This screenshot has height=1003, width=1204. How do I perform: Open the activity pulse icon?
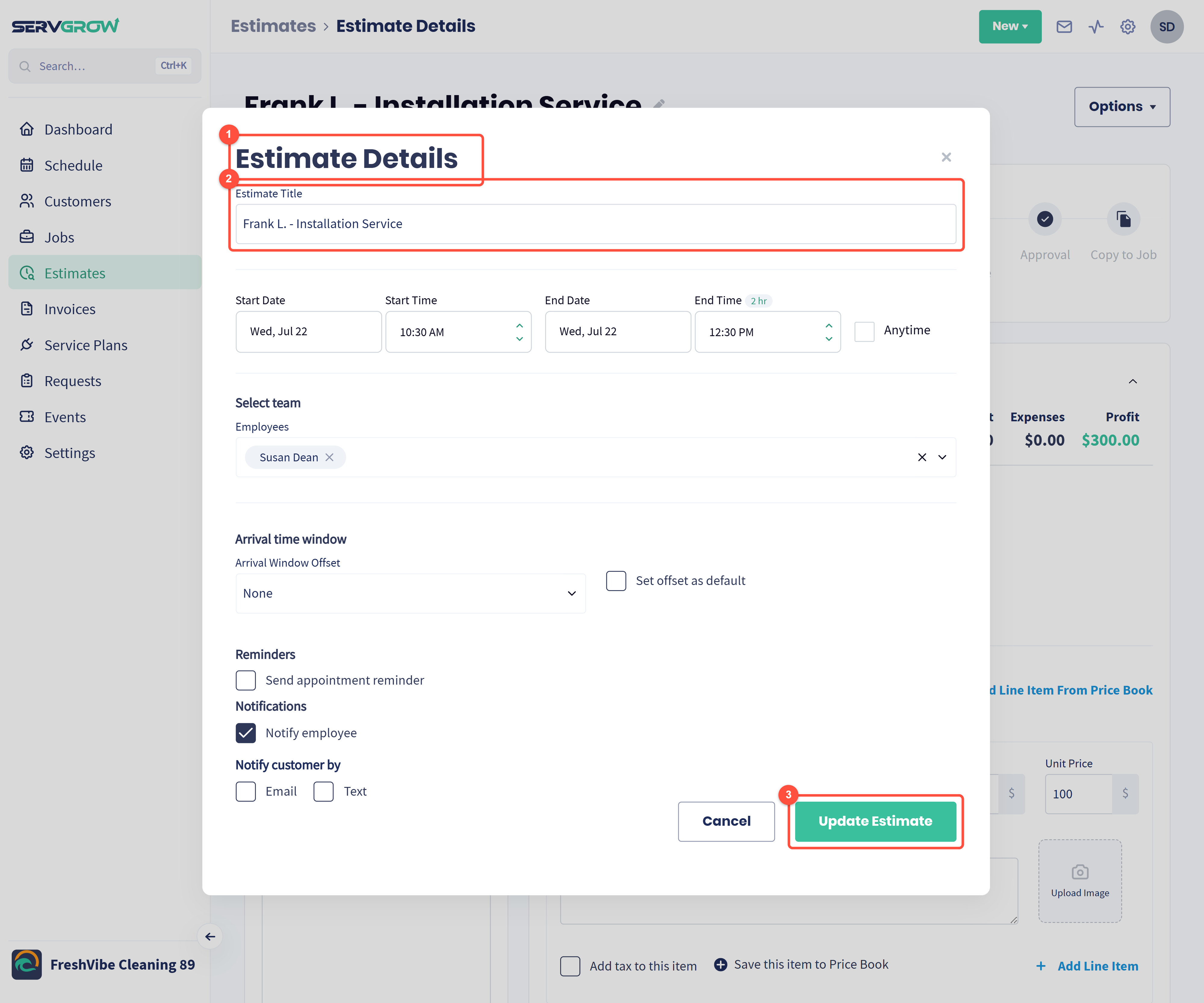pyautogui.click(x=1096, y=26)
